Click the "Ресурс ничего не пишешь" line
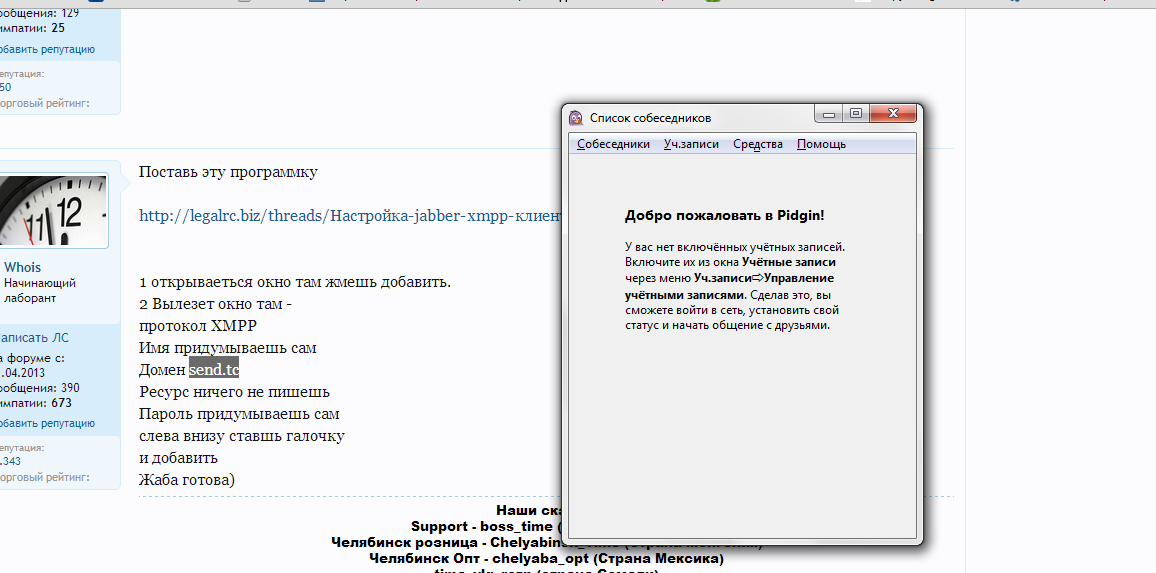This screenshot has height=573, width=1156. [x=234, y=392]
